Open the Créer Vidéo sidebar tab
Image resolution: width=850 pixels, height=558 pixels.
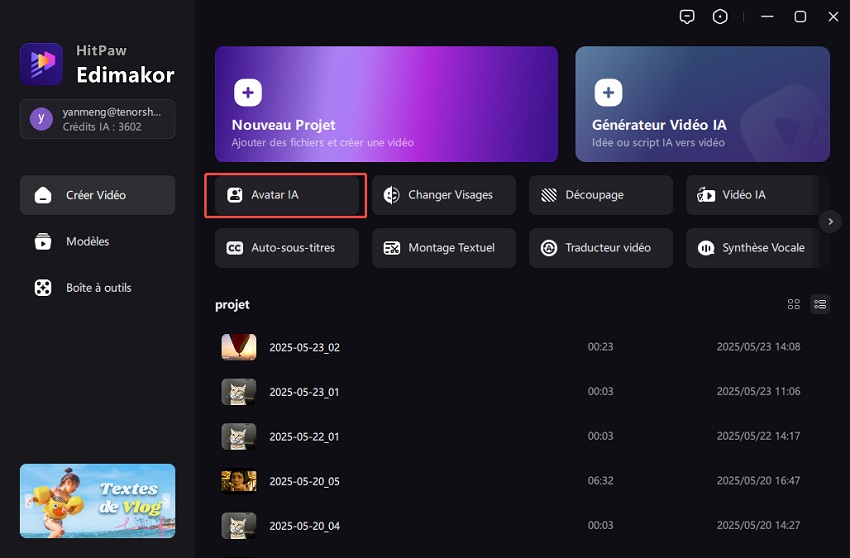[98, 195]
